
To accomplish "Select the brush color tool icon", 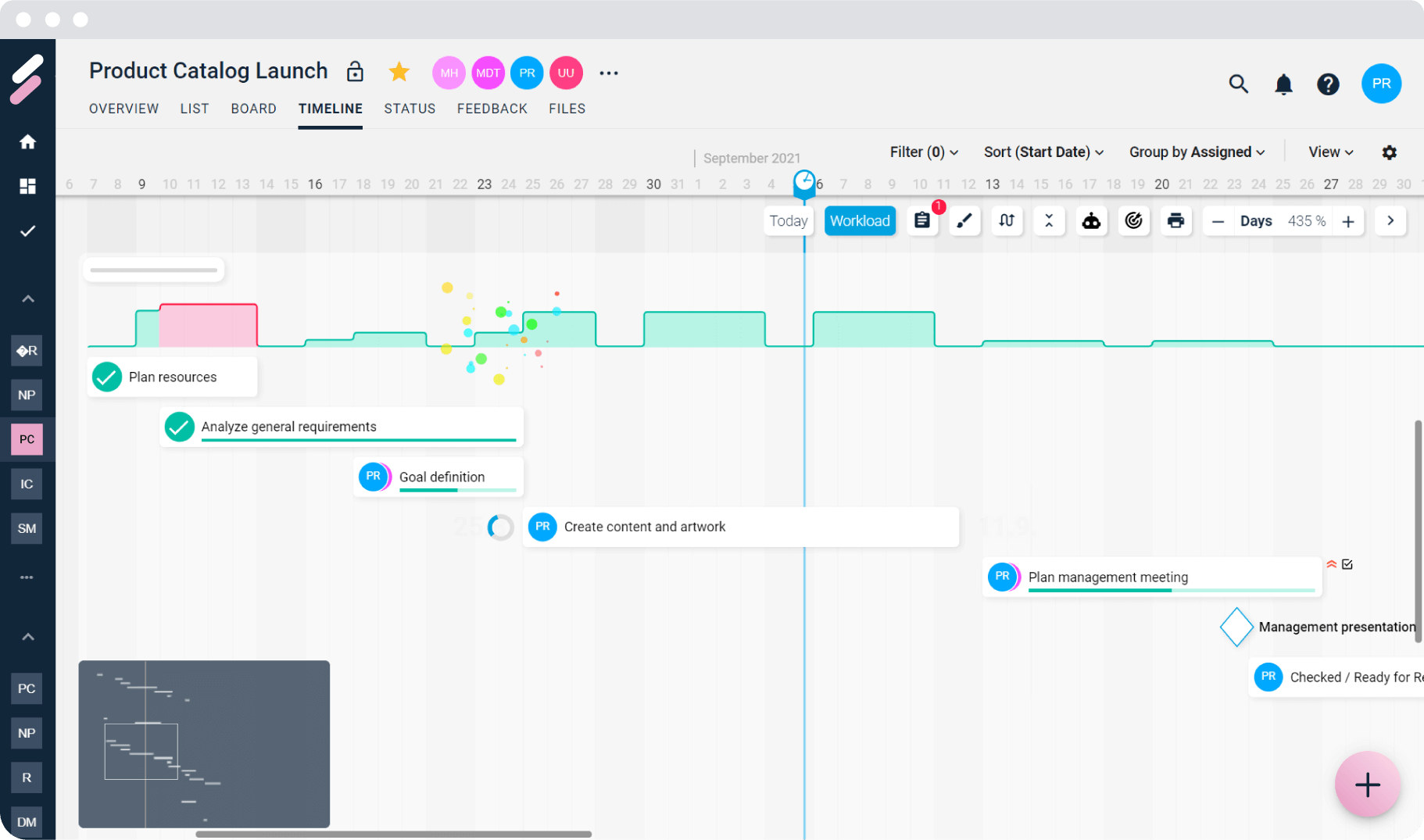I will coord(964,221).
